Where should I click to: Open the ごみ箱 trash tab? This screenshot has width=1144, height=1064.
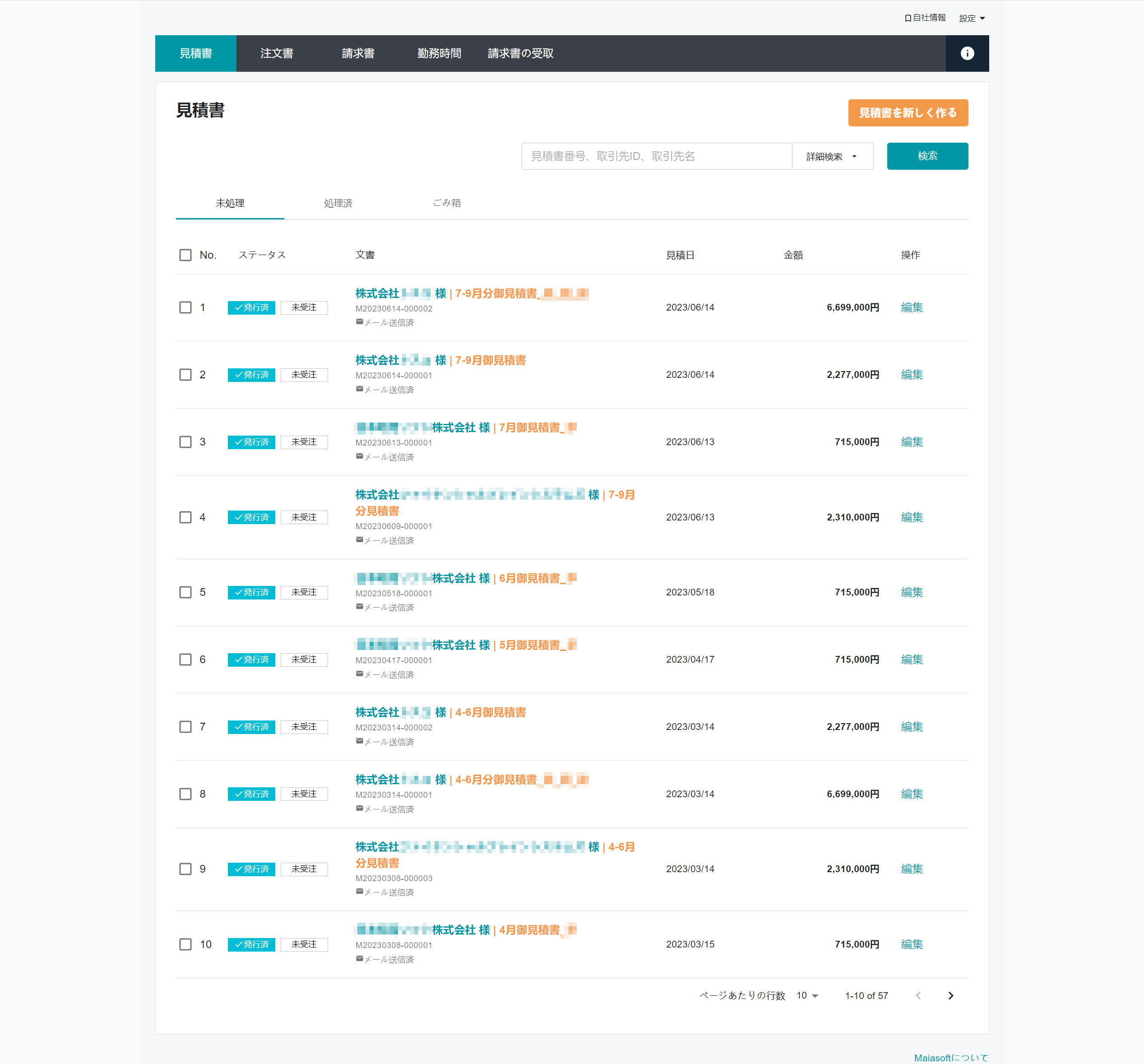[447, 203]
